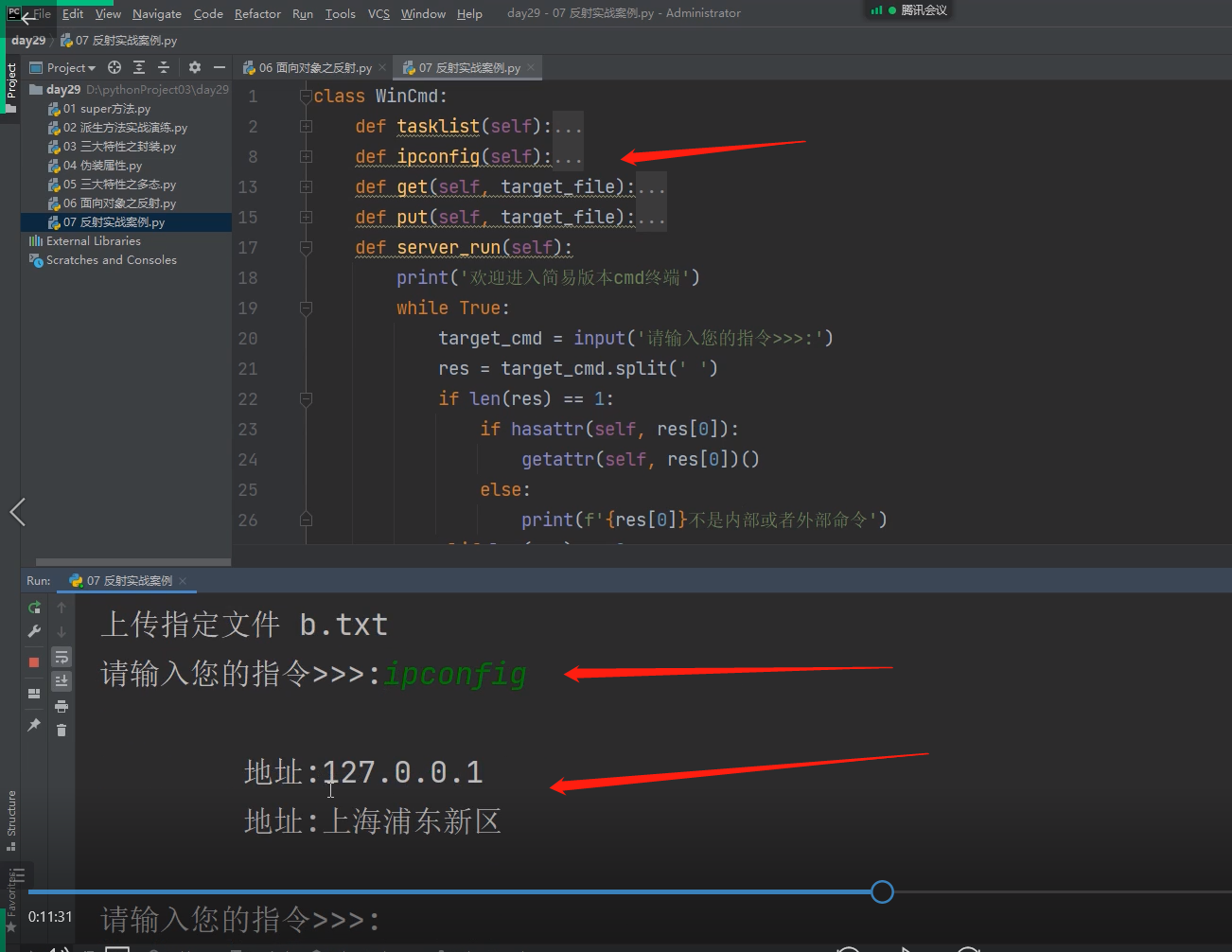This screenshot has width=1232, height=952.
Task: Hide the Project tool window
Action: [220, 67]
